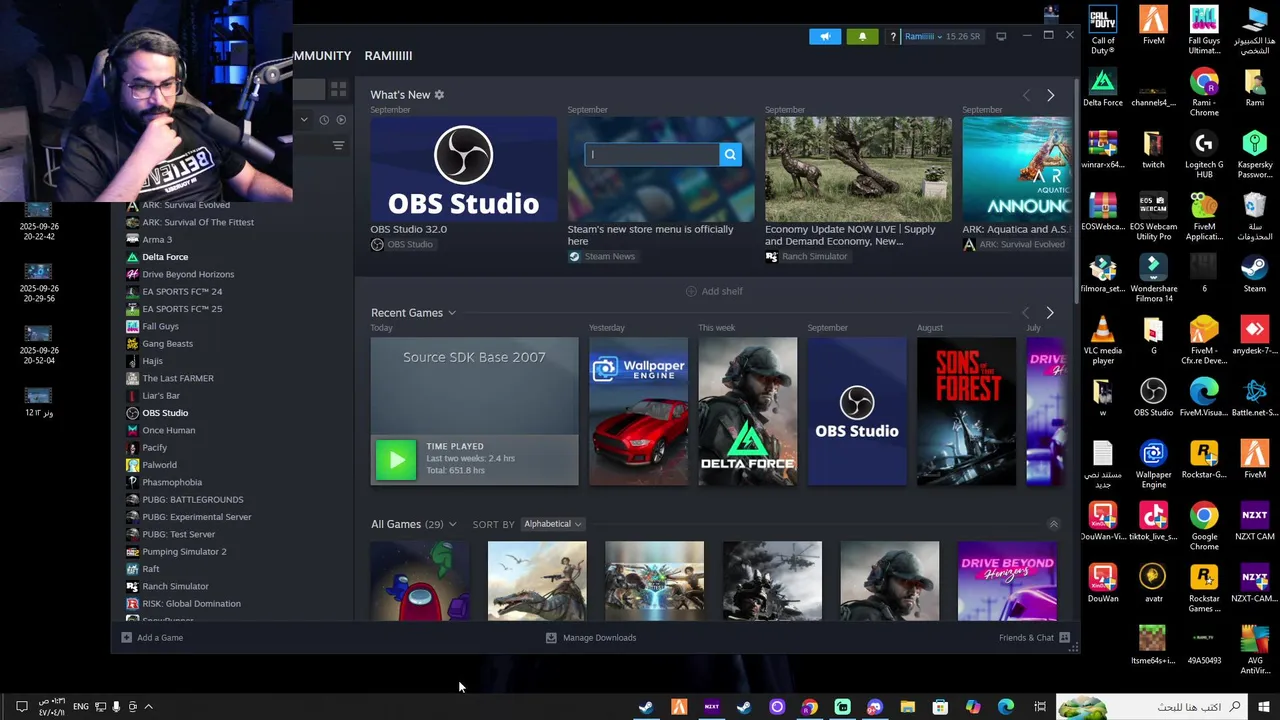Viewport: 1280px width, 720px height.
Task: Select Fall Guys in library list
Action: point(160,326)
